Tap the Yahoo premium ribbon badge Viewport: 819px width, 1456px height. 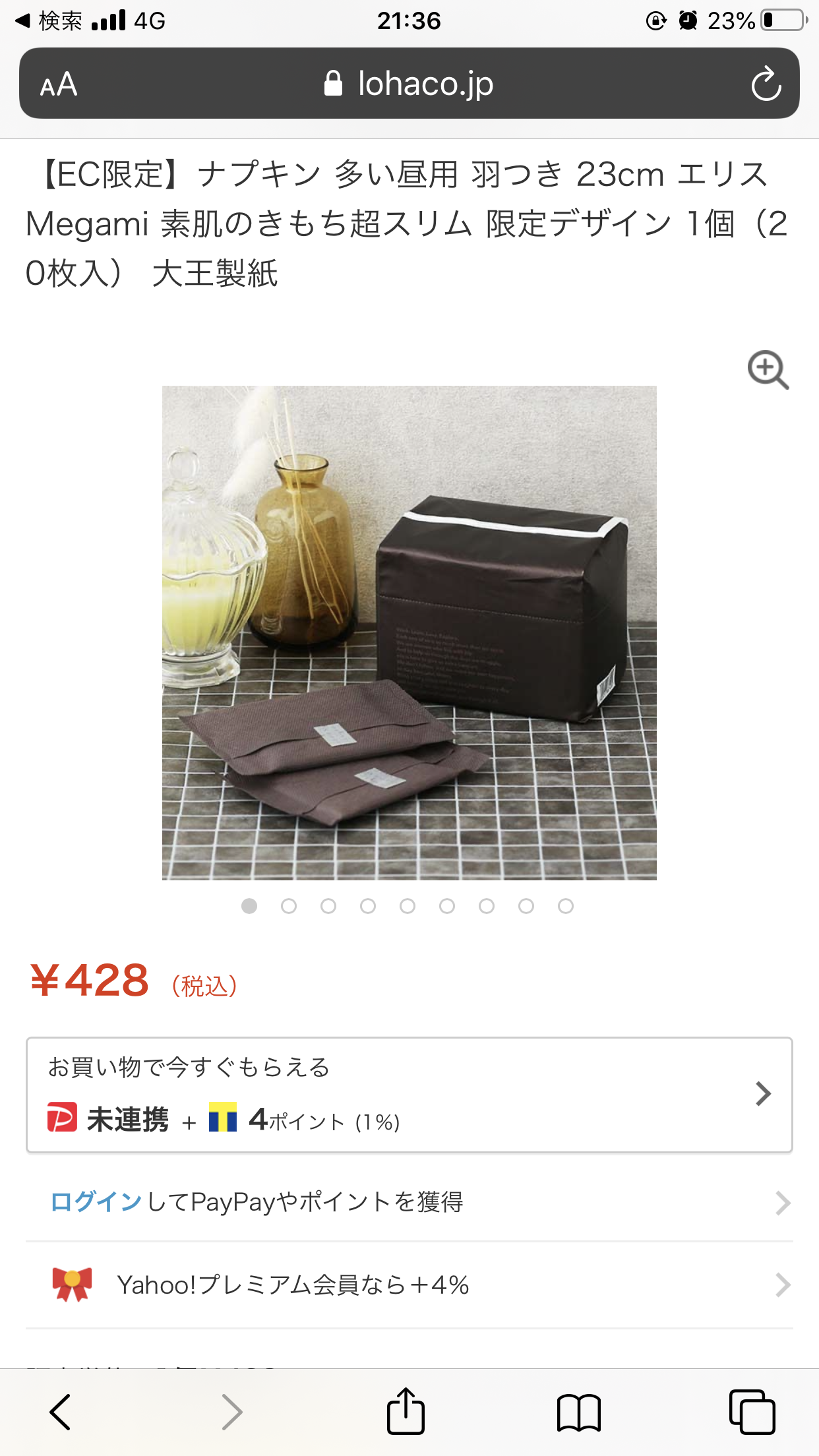coord(72,1284)
